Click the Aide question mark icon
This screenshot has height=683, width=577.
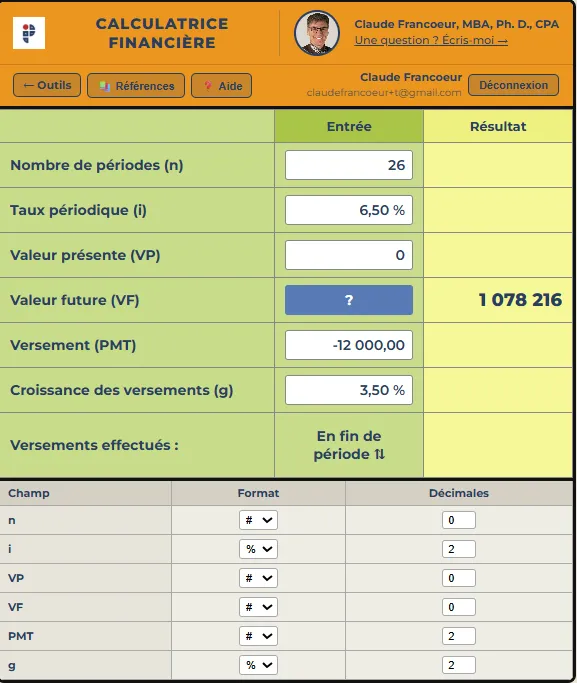(208, 85)
